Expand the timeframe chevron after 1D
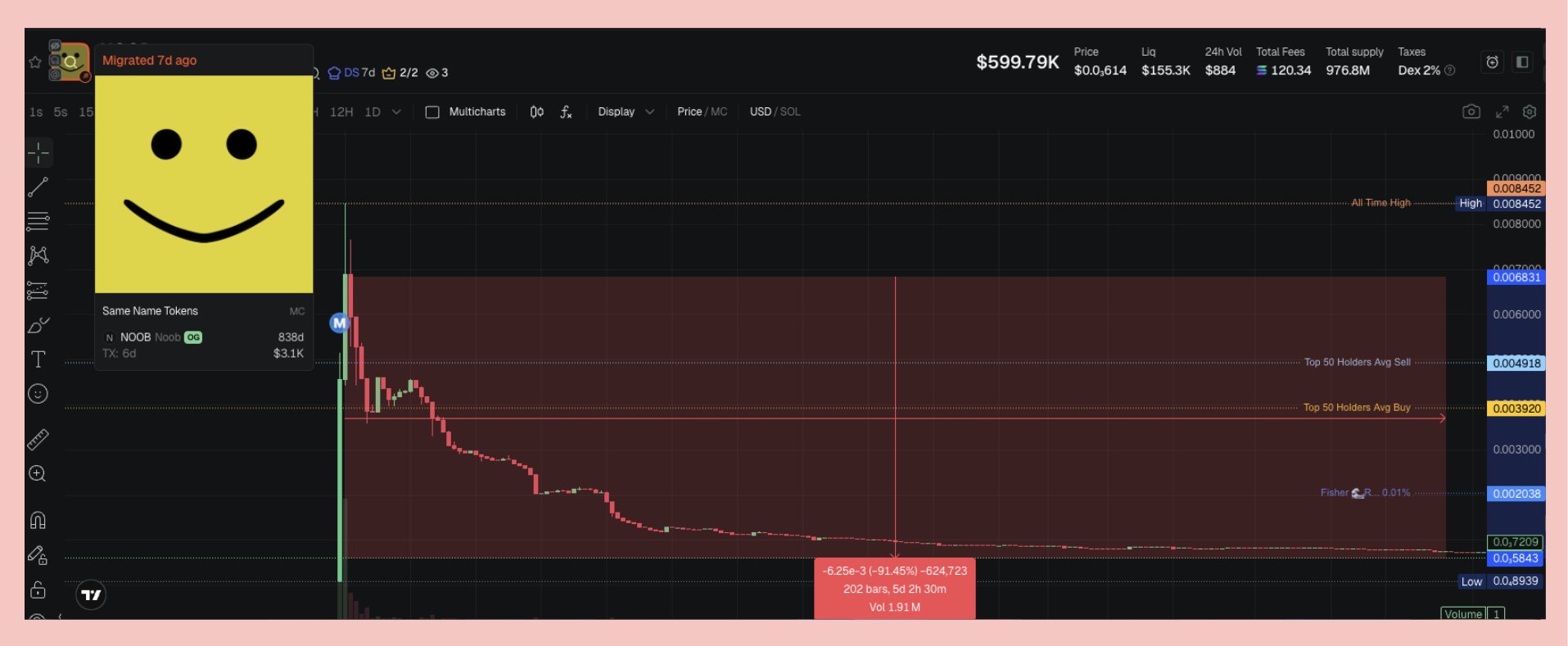 tap(396, 112)
